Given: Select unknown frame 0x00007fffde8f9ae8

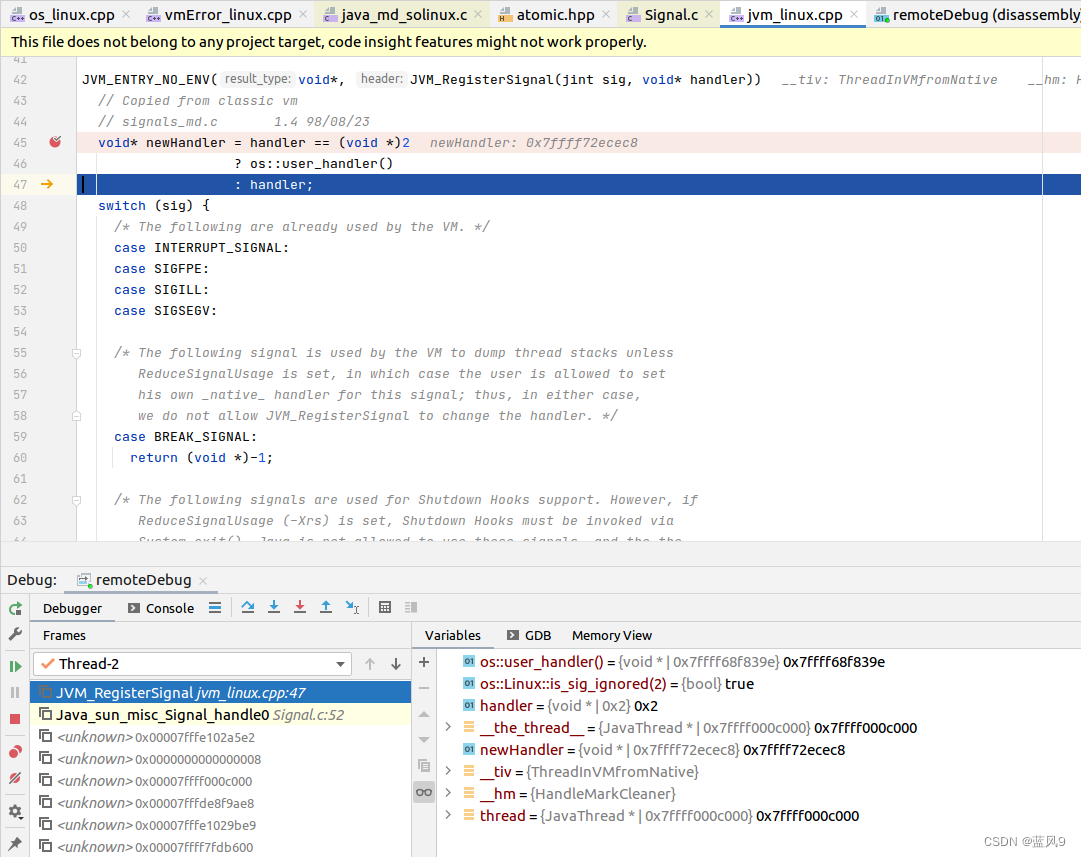Looking at the screenshot, I should point(221,803).
